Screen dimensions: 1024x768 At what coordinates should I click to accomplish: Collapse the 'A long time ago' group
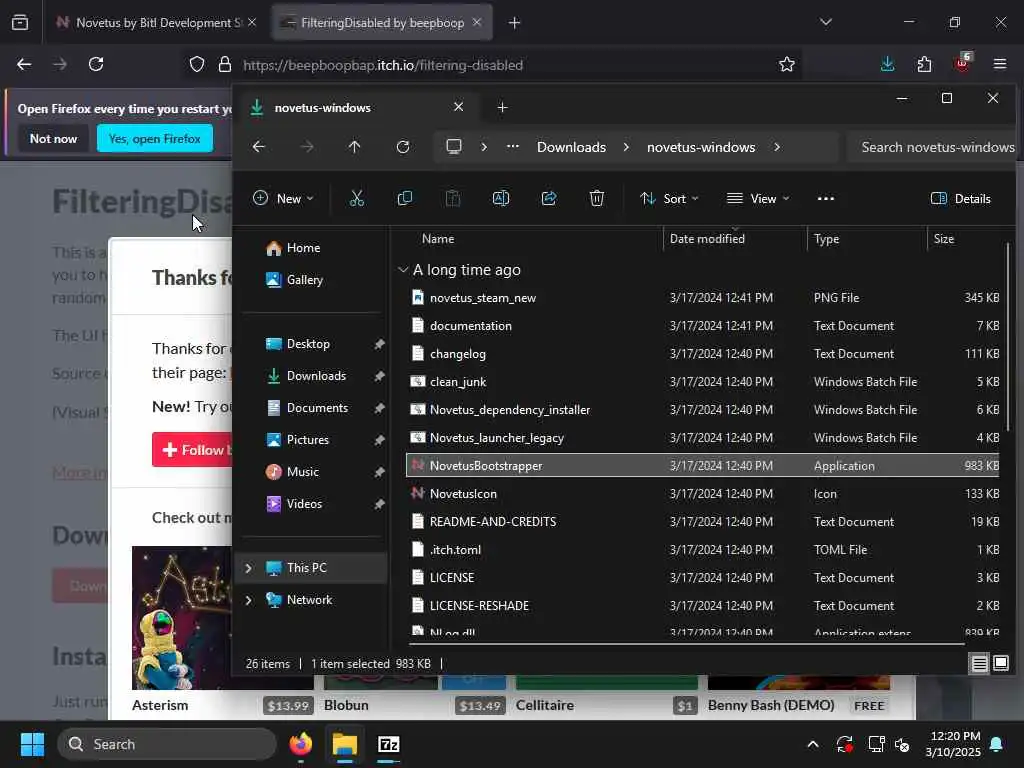point(403,270)
